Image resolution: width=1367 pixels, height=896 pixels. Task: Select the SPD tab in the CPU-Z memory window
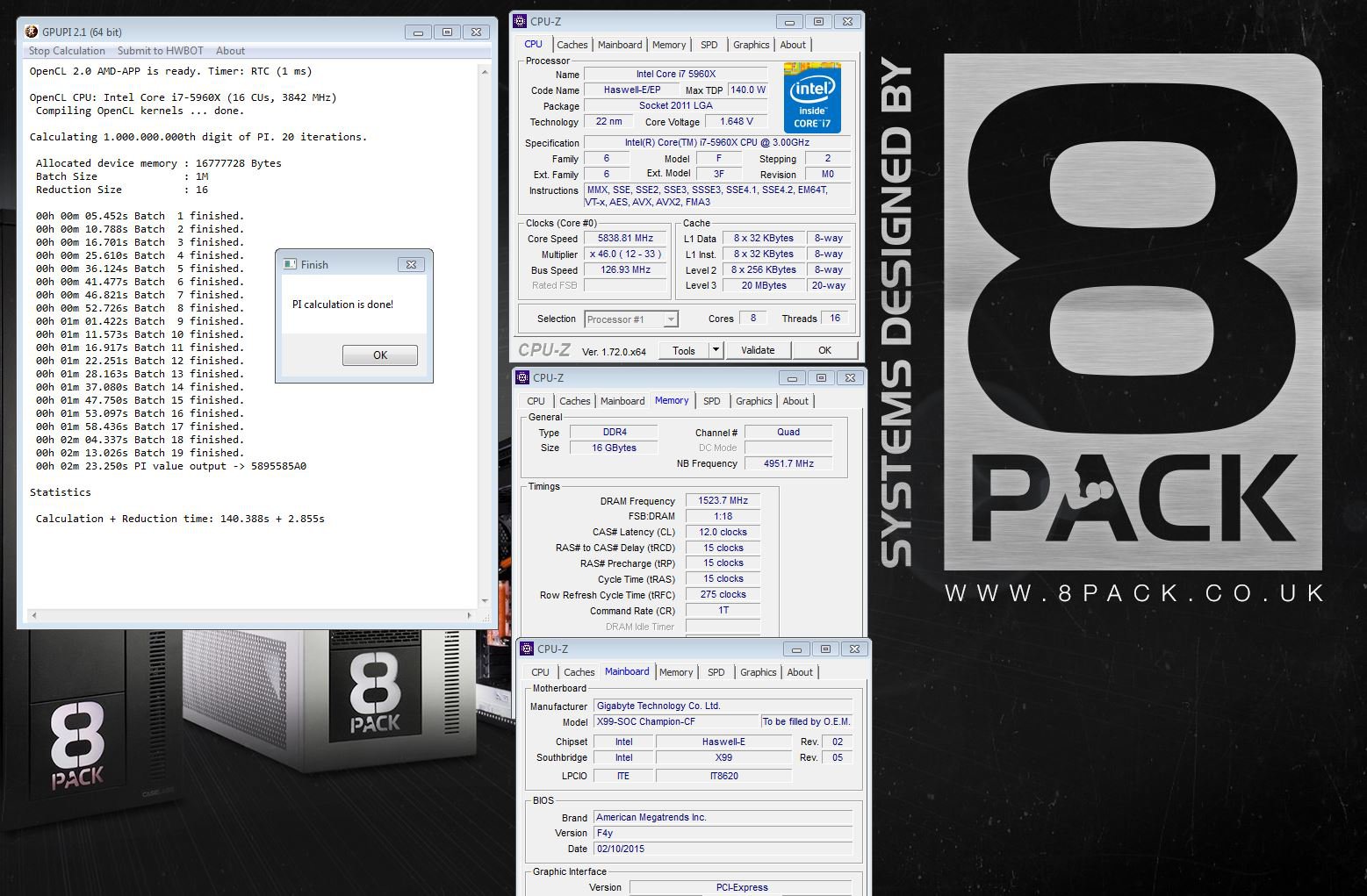tap(712, 401)
